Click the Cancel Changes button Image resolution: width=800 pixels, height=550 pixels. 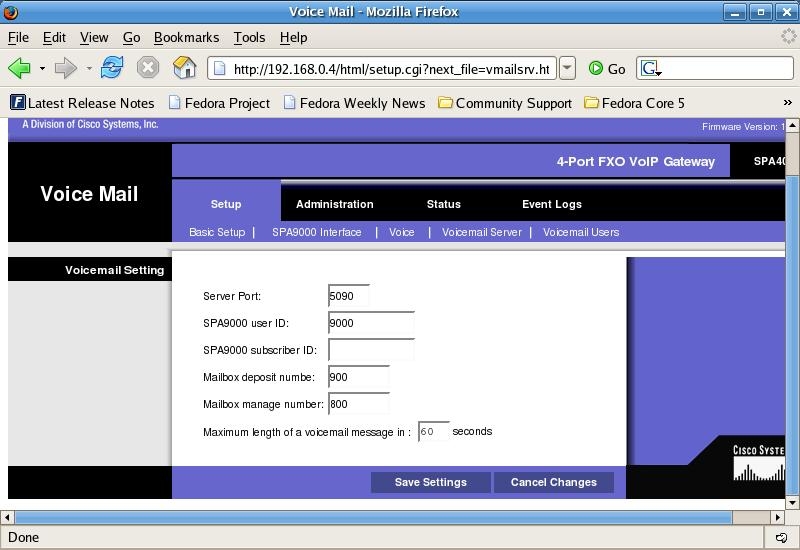[553, 482]
